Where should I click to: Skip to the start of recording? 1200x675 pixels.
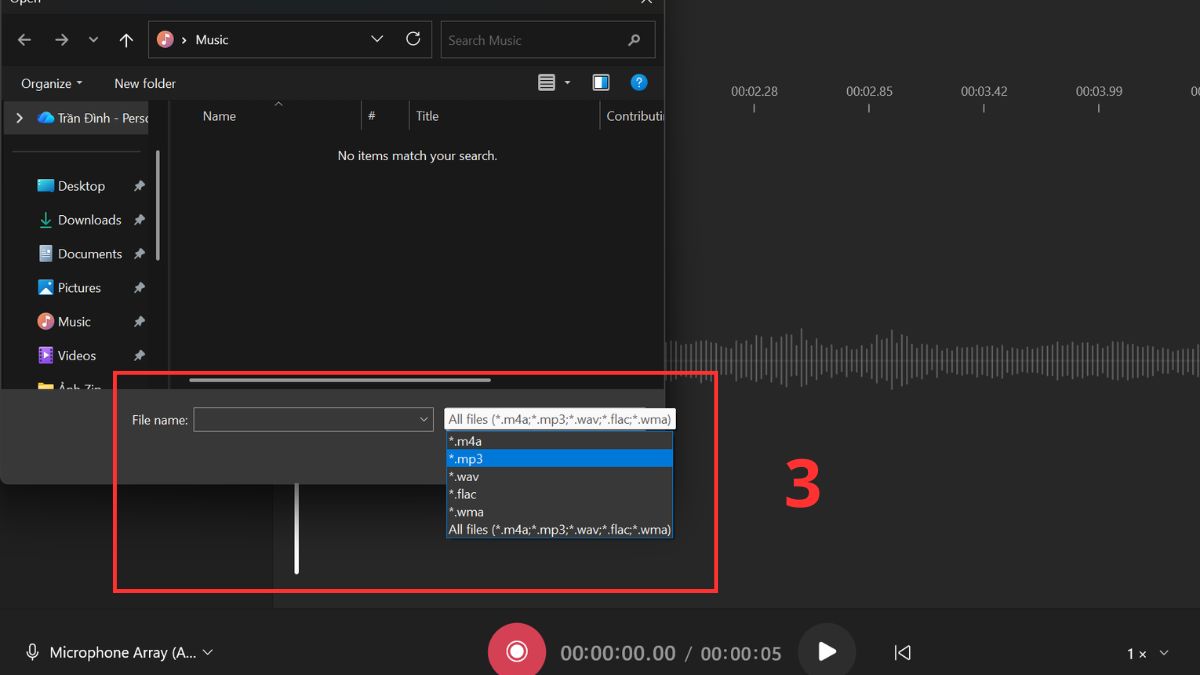click(902, 653)
